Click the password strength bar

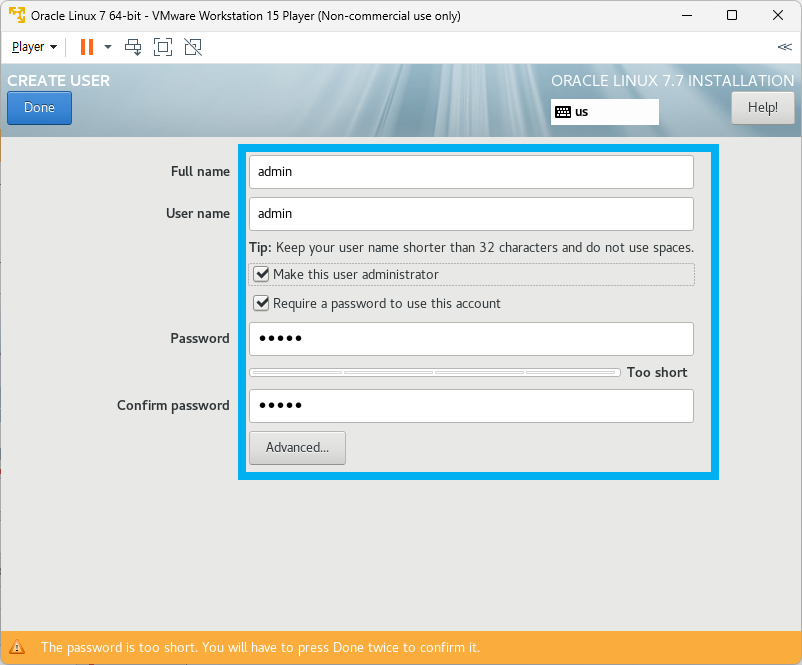coord(435,372)
